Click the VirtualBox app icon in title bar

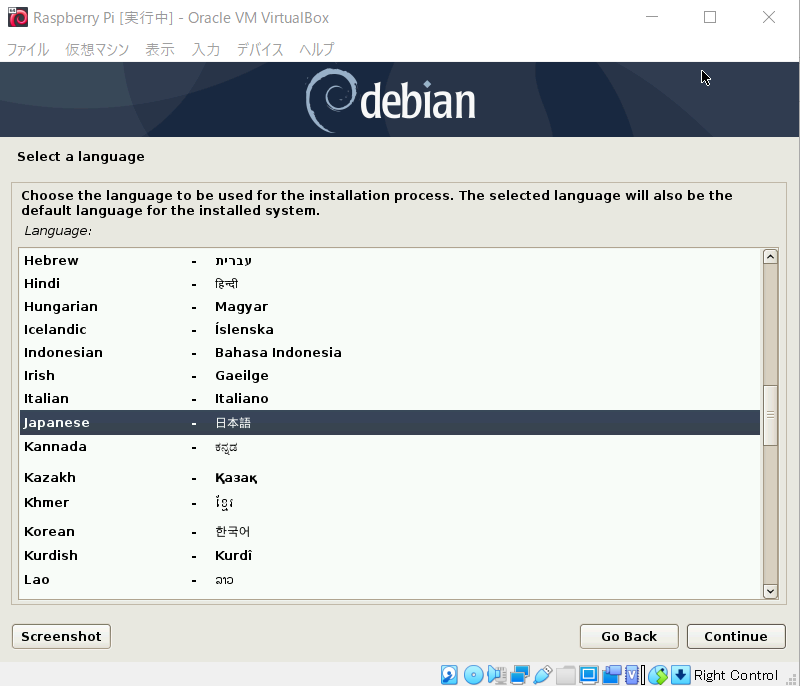pyautogui.click(x=18, y=17)
